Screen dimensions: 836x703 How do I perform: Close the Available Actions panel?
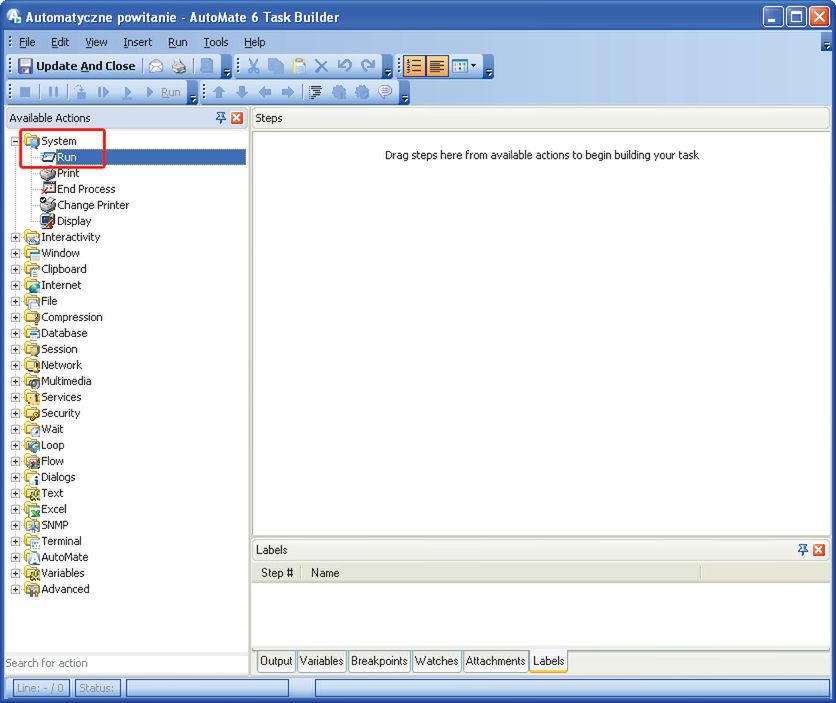(237, 118)
